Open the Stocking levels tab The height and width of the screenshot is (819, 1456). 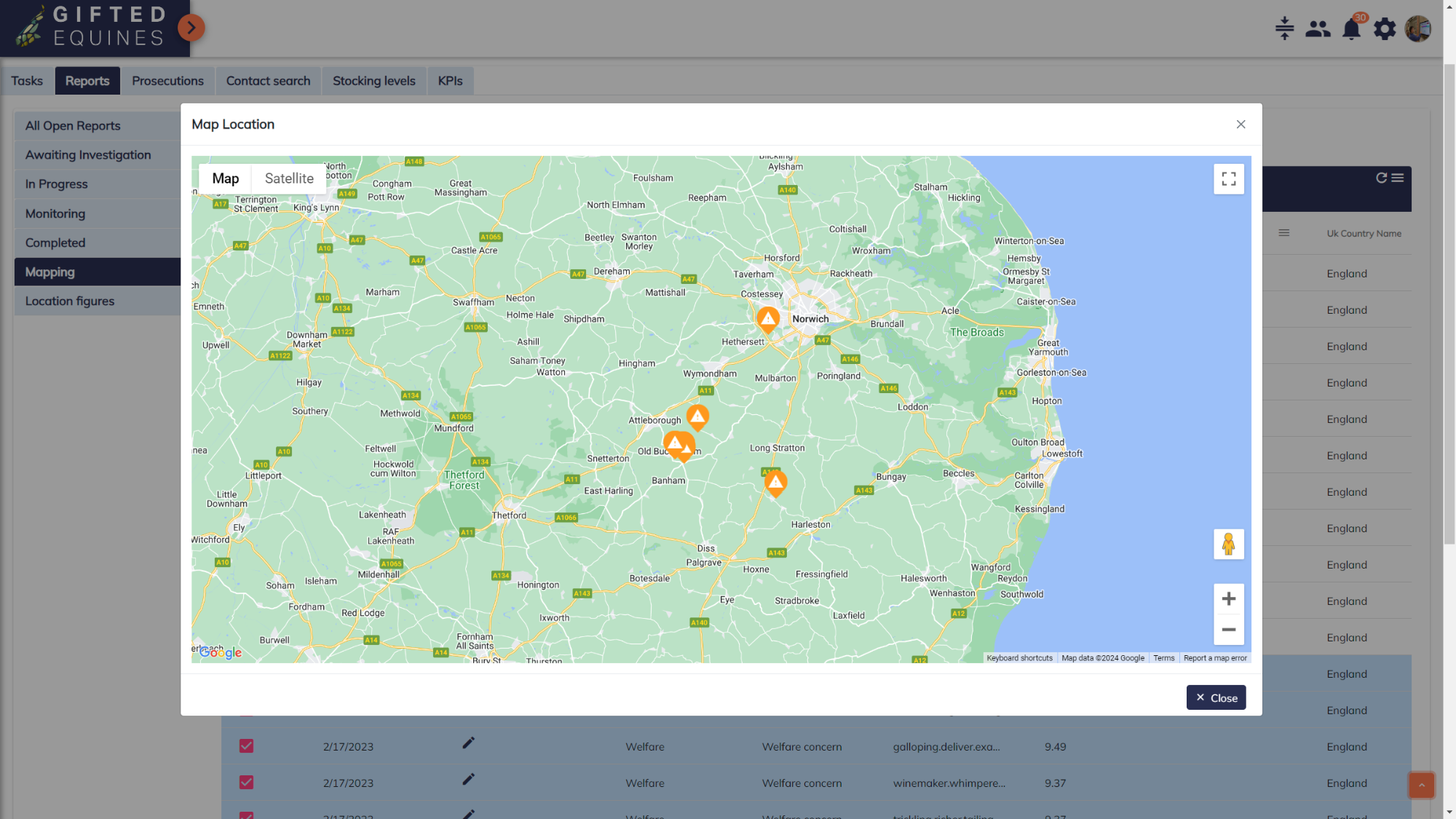point(374,81)
